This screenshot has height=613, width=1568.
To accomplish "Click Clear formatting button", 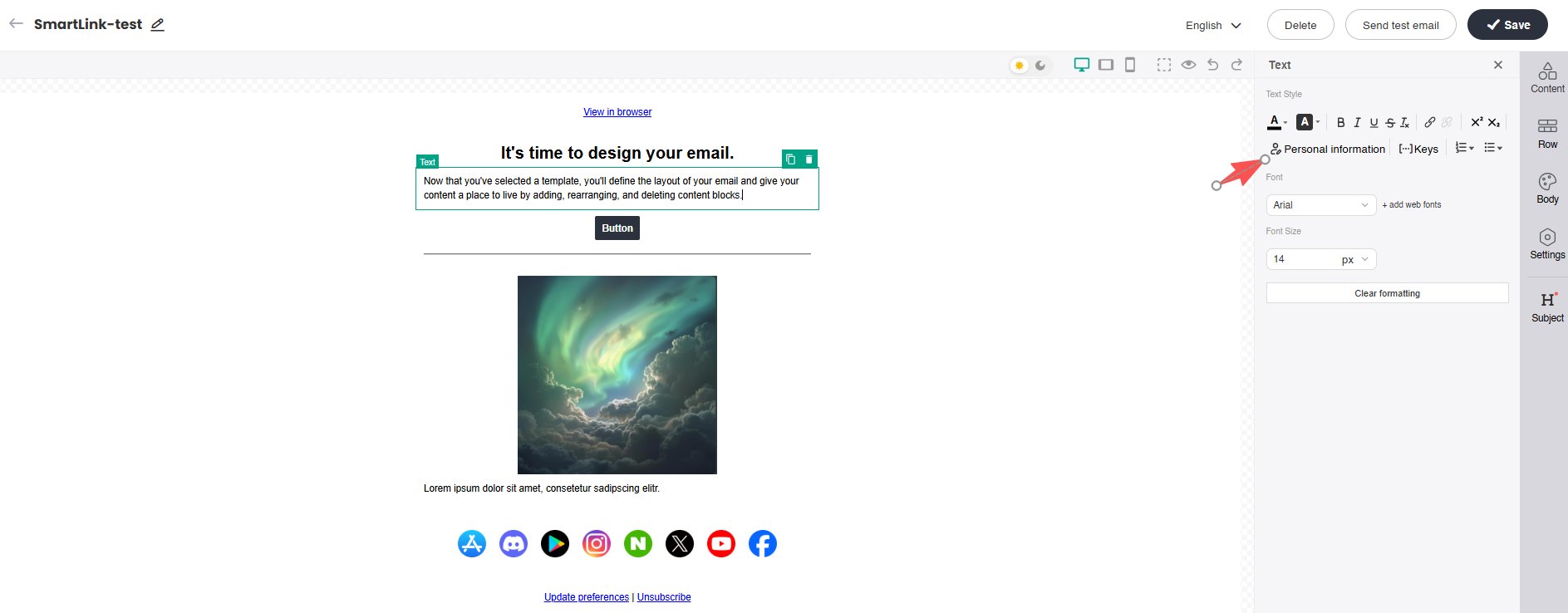I will coord(1387,293).
